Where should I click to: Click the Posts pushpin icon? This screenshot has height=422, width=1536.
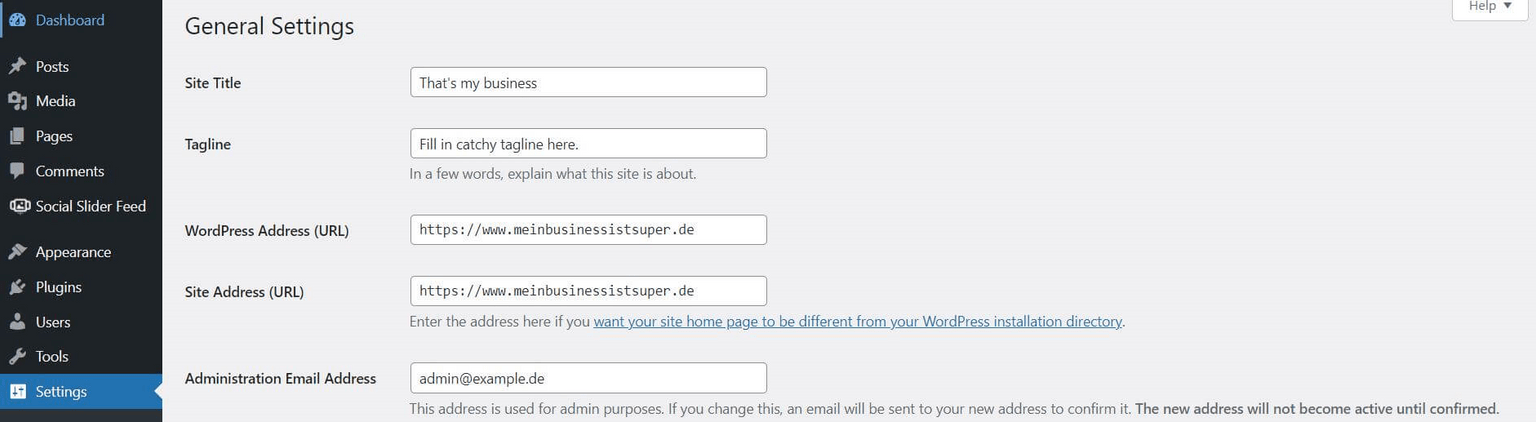pos(17,66)
